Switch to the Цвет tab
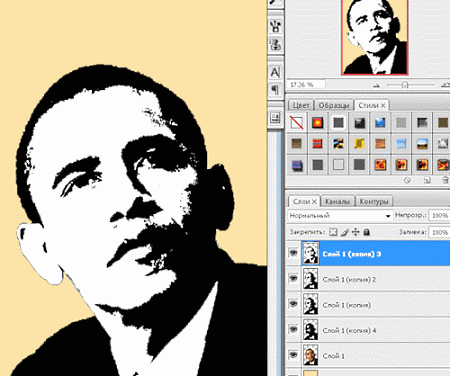450x376 pixels. [x=301, y=105]
